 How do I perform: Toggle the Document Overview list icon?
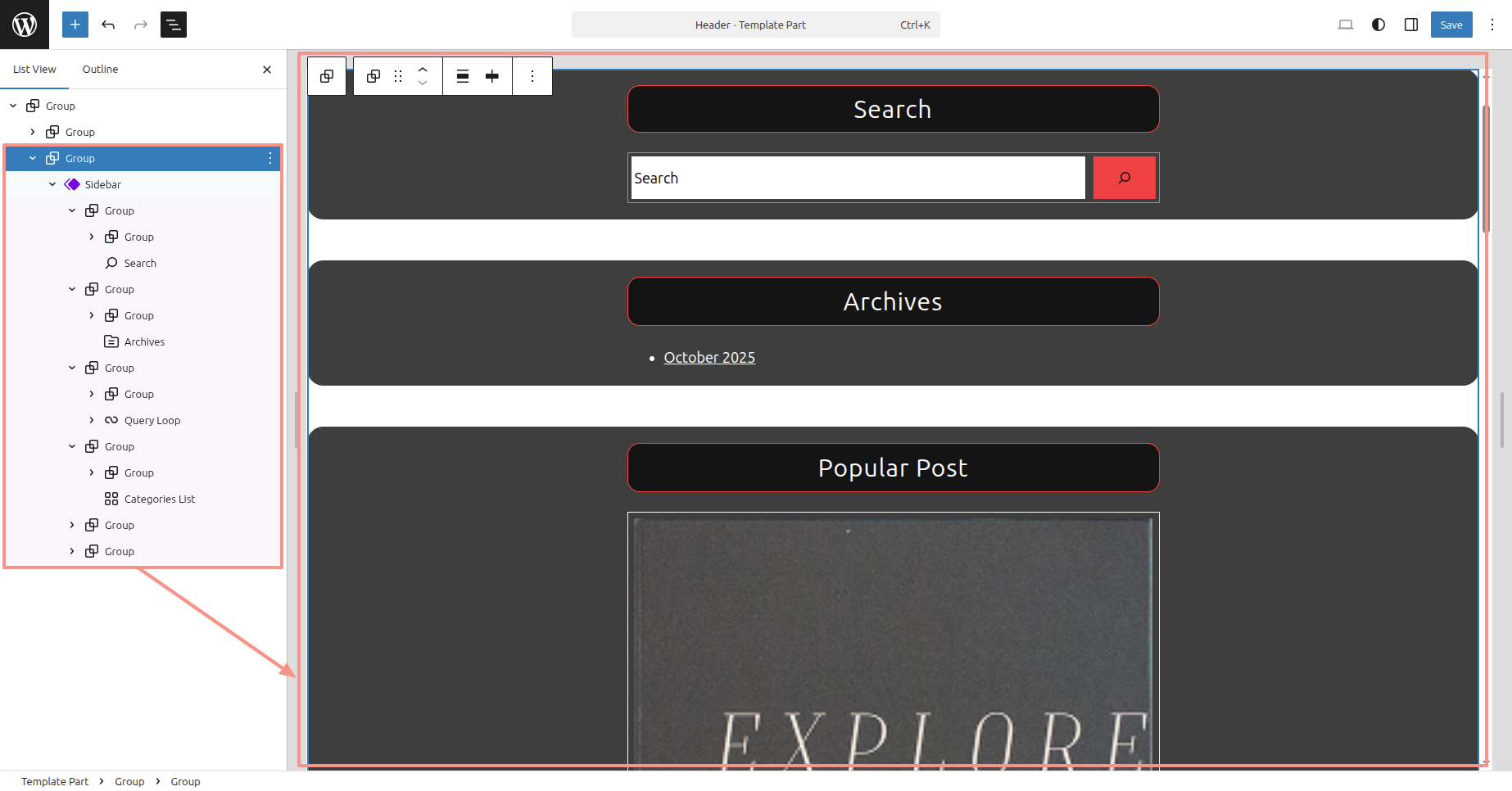(x=174, y=25)
